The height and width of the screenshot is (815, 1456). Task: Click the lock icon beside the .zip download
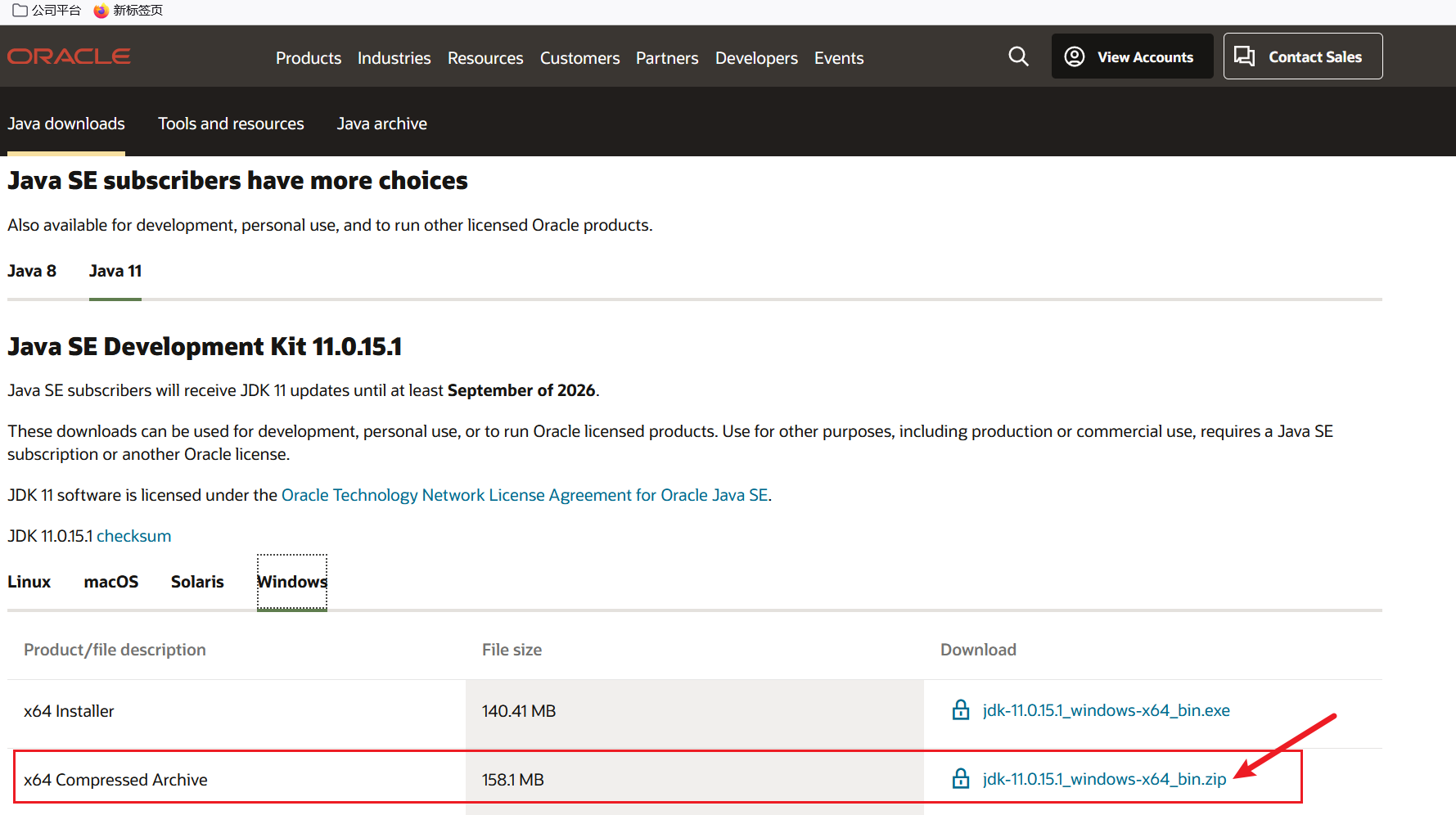click(x=961, y=778)
